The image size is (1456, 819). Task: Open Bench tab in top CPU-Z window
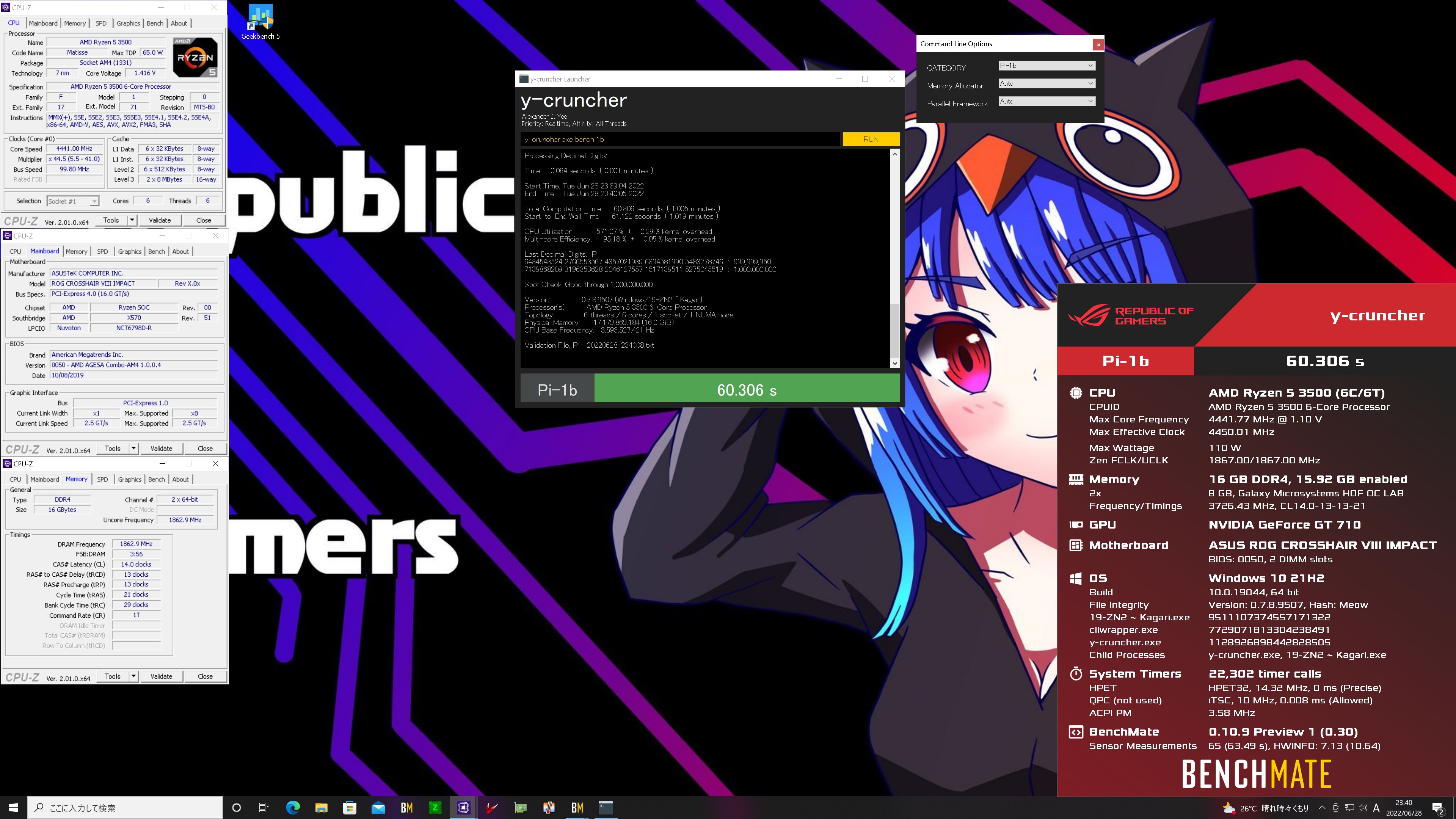[155, 23]
